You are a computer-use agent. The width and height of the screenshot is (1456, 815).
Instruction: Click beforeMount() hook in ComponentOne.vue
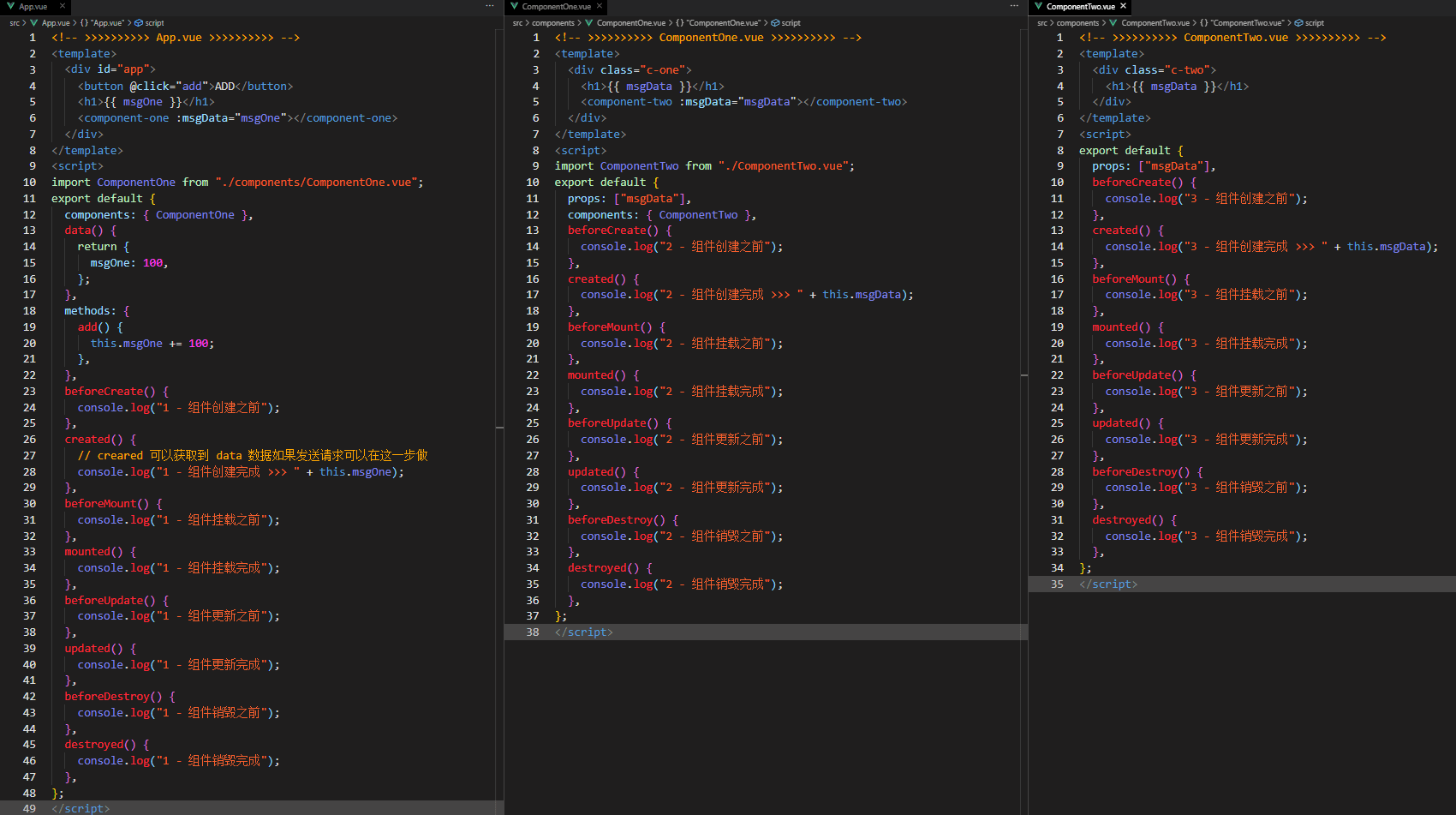[x=617, y=327]
